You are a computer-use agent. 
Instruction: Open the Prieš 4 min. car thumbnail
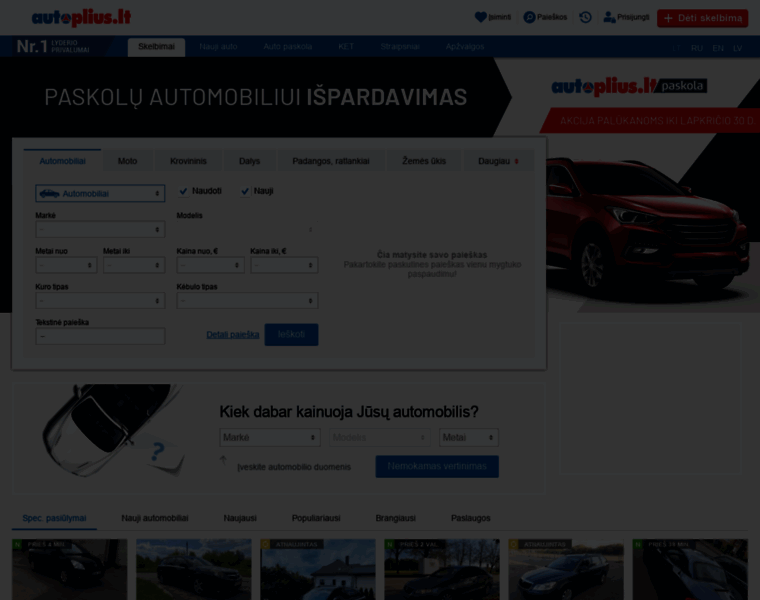pyautogui.click(x=70, y=569)
